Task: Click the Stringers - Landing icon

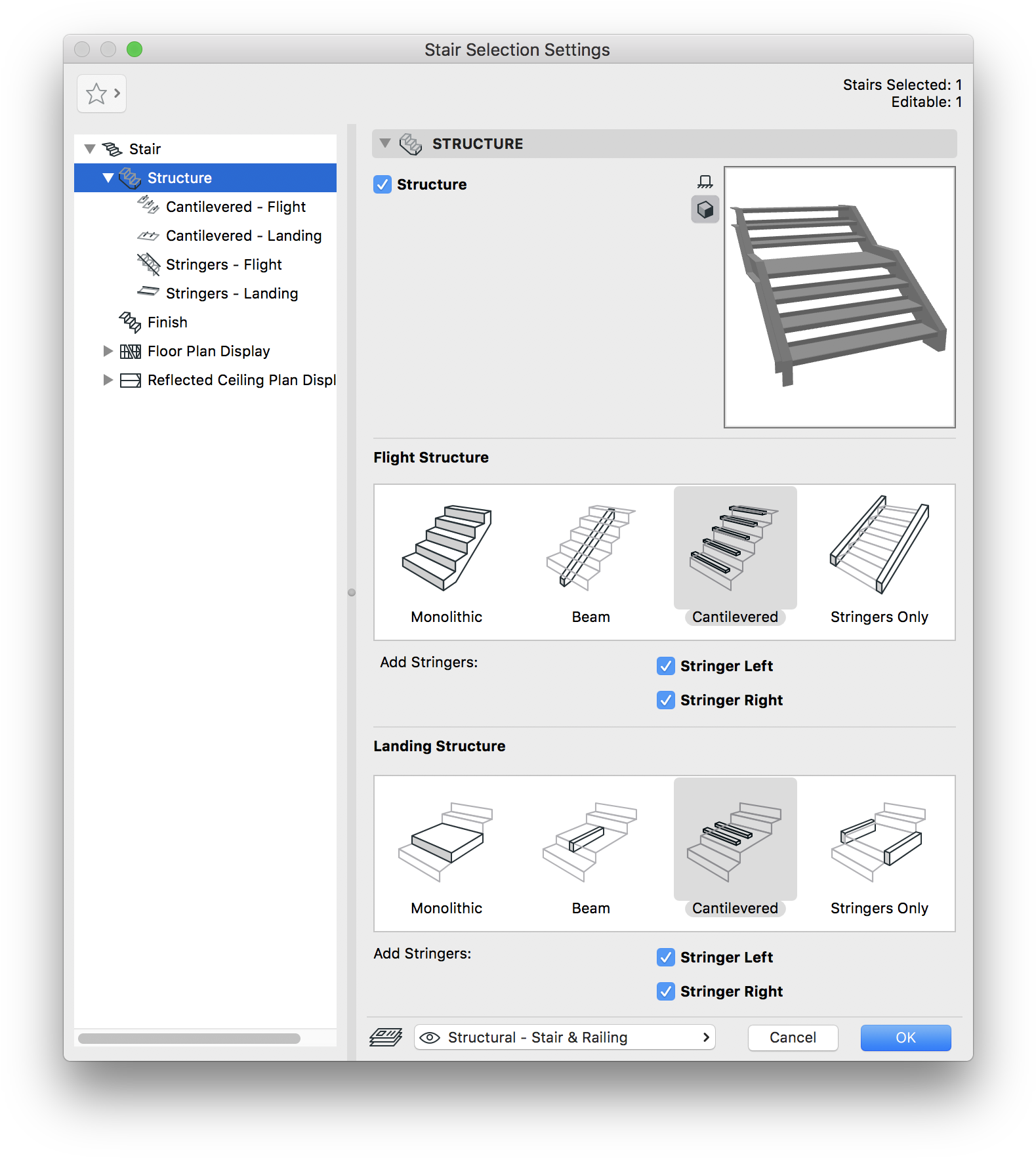Action: [148, 291]
